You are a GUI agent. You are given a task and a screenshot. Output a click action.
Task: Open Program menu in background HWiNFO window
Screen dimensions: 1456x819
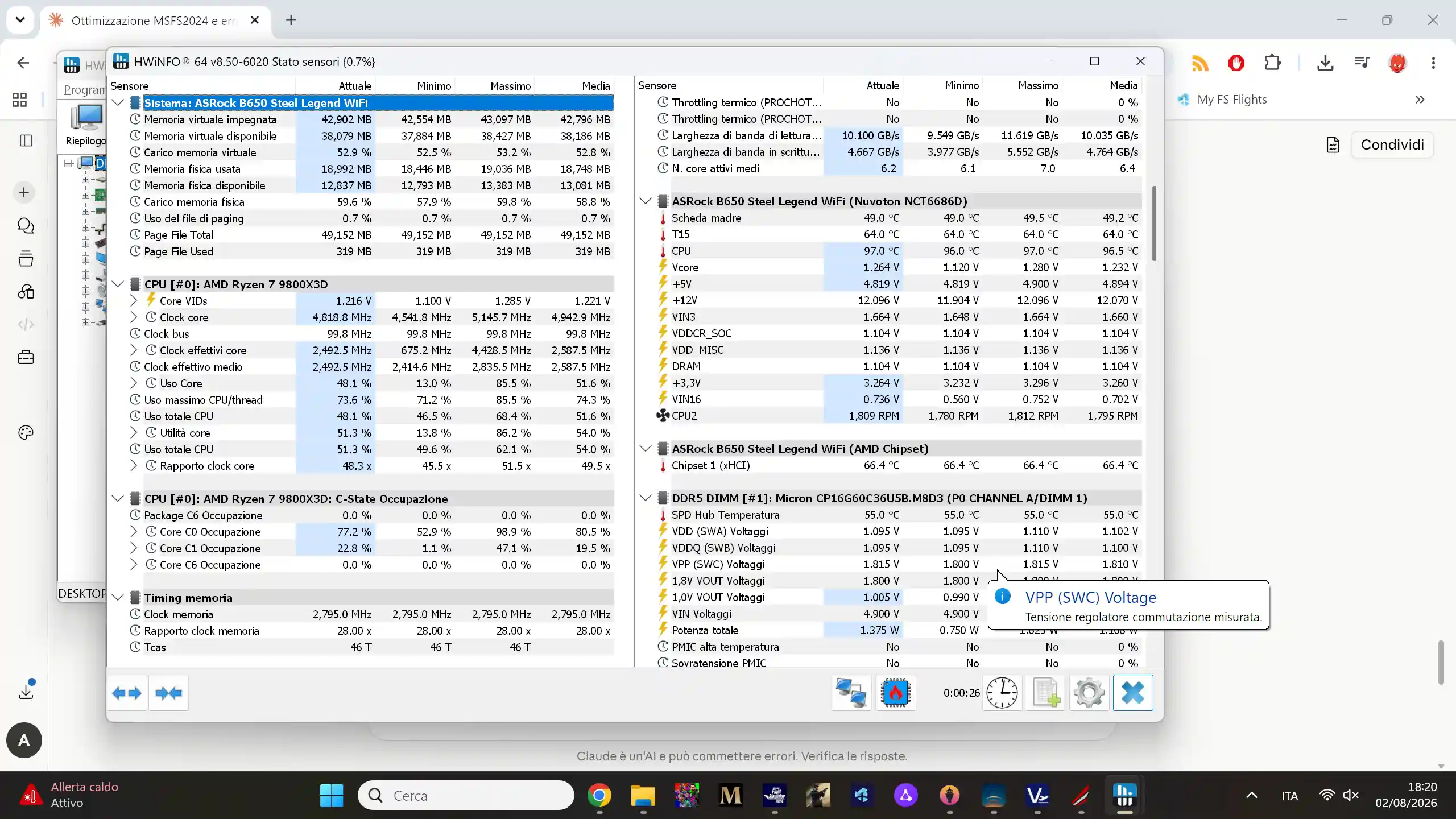(84, 90)
